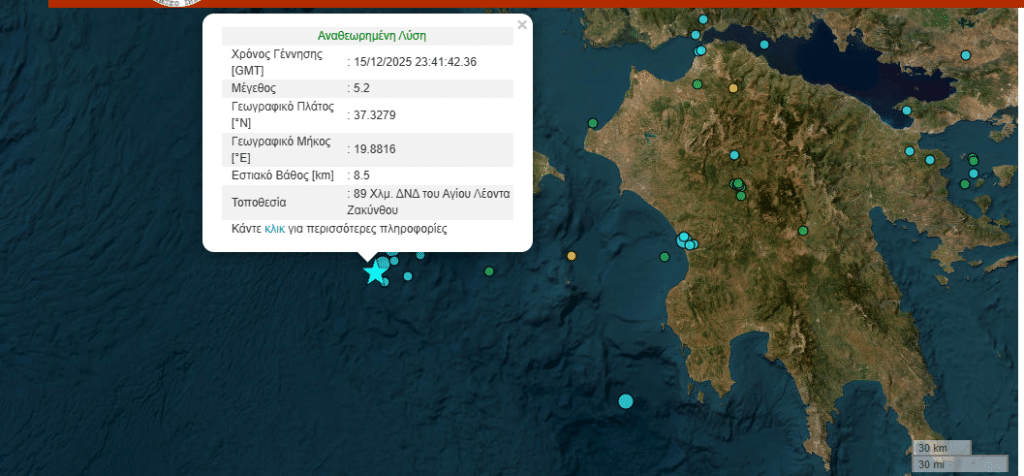The height and width of the screenshot is (476, 1024).
Task: Click the green marker right of the yellow sea marker
Action: [x=665, y=258]
